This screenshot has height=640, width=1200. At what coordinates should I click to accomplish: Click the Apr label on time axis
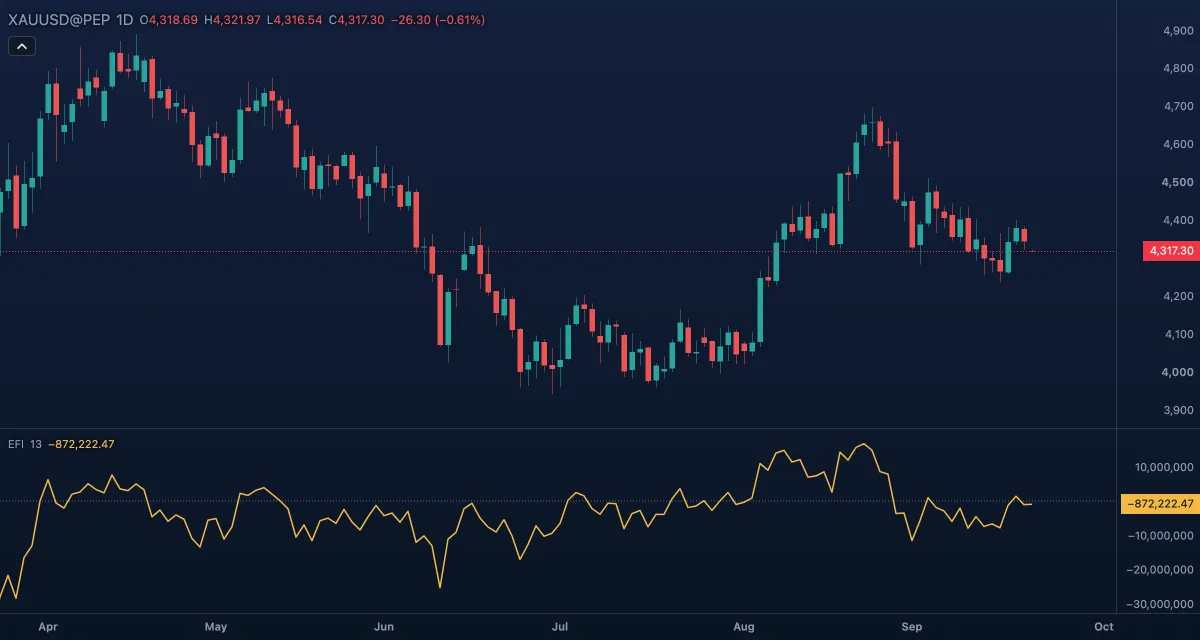tap(47, 627)
